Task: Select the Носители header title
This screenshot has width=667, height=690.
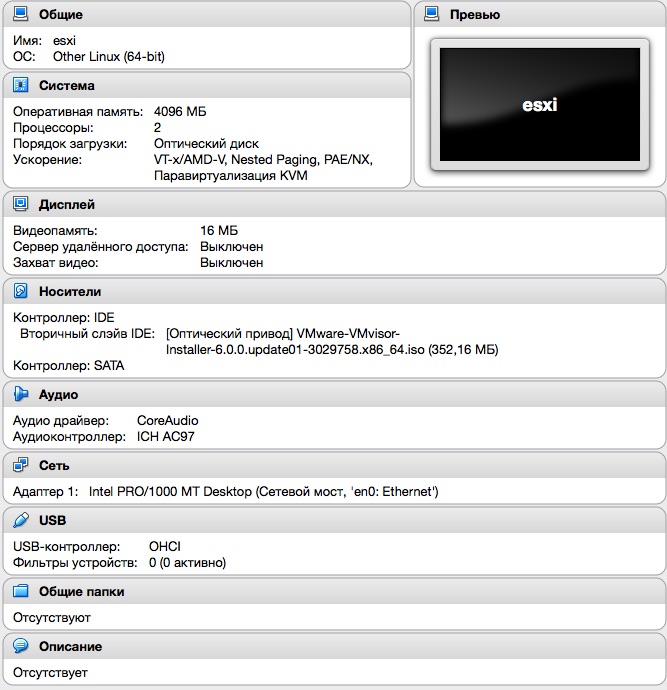Action: pos(70,292)
